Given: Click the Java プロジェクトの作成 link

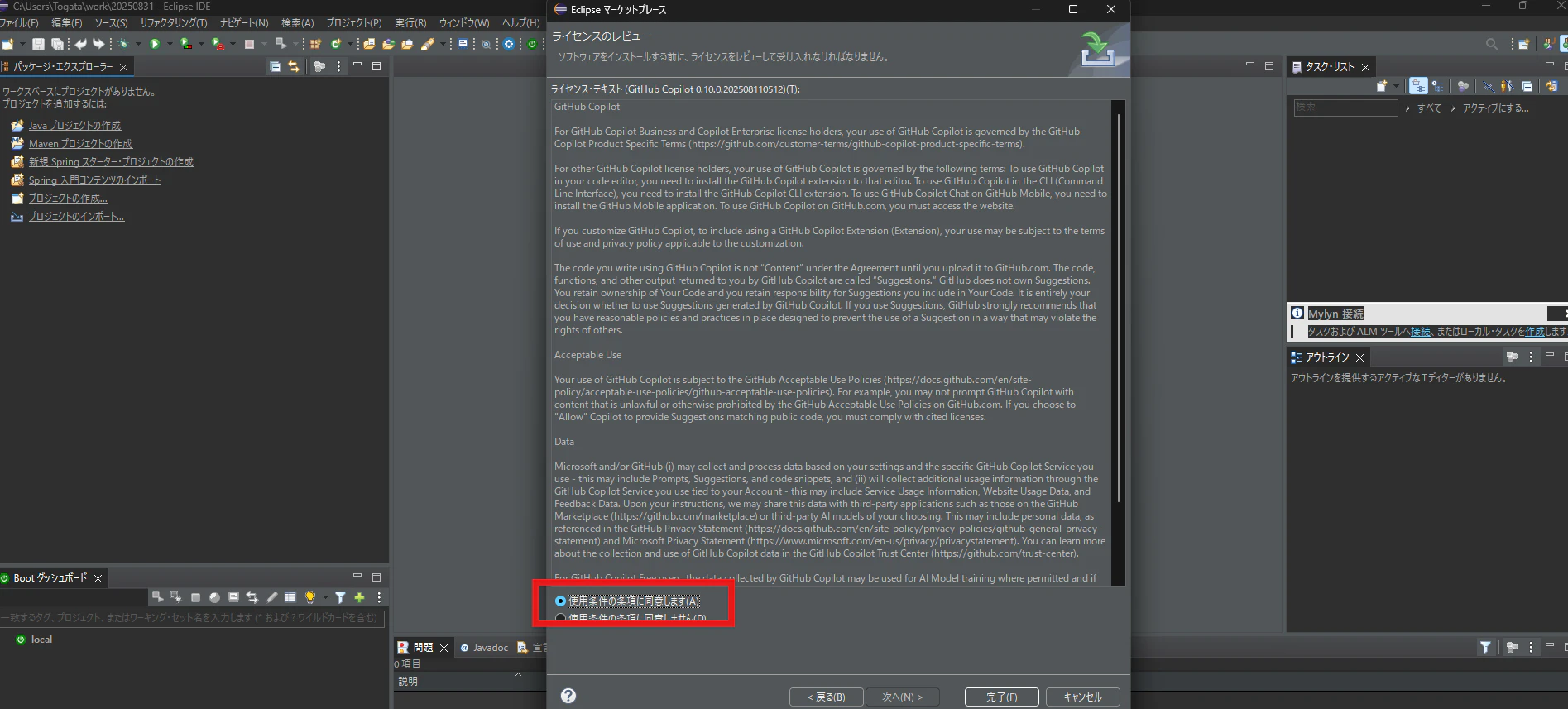Looking at the screenshot, I should tap(74, 126).
